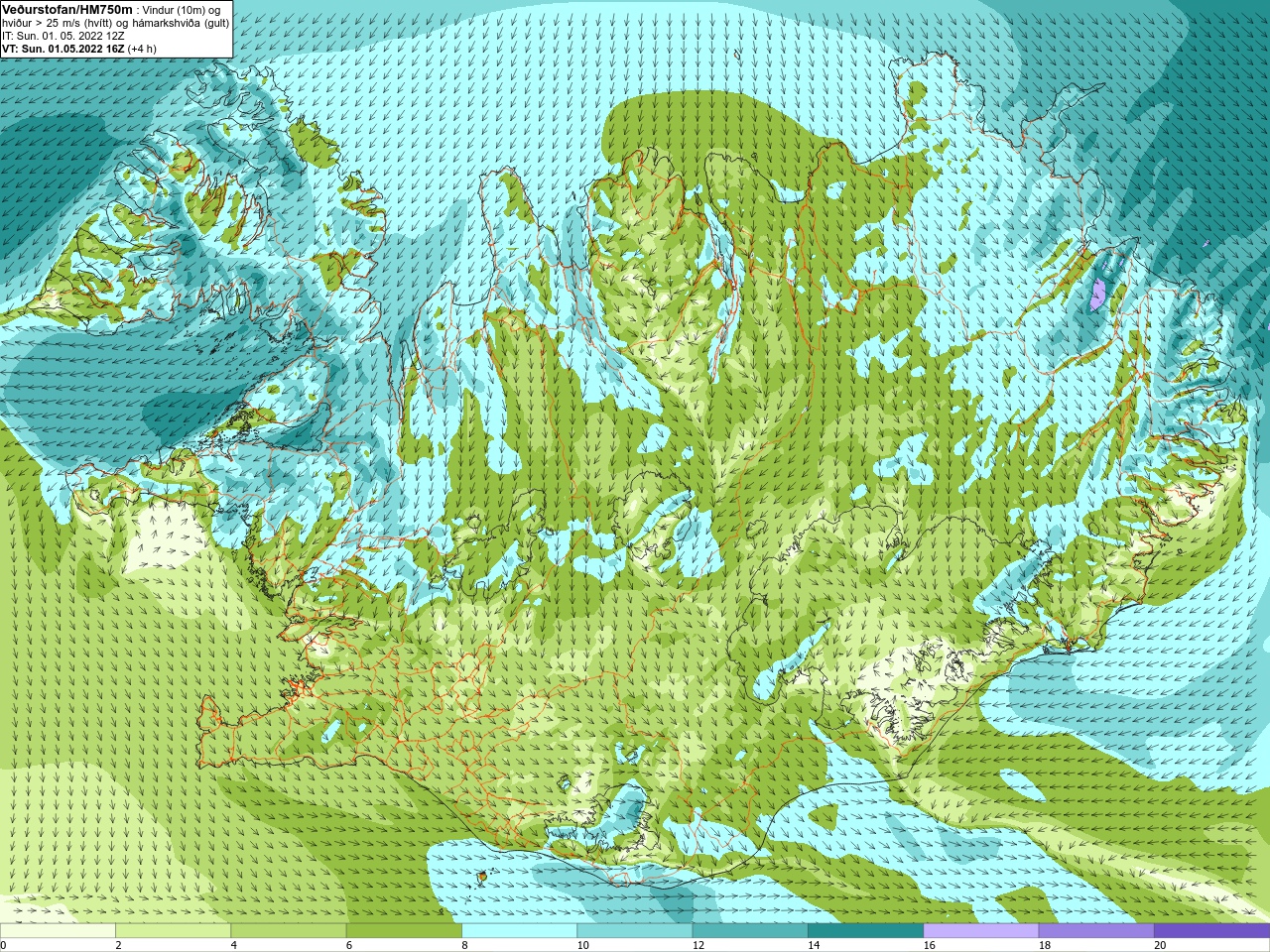
Task: Click the 0–2 m/s palest legend swatch
Action: point(58,931)
